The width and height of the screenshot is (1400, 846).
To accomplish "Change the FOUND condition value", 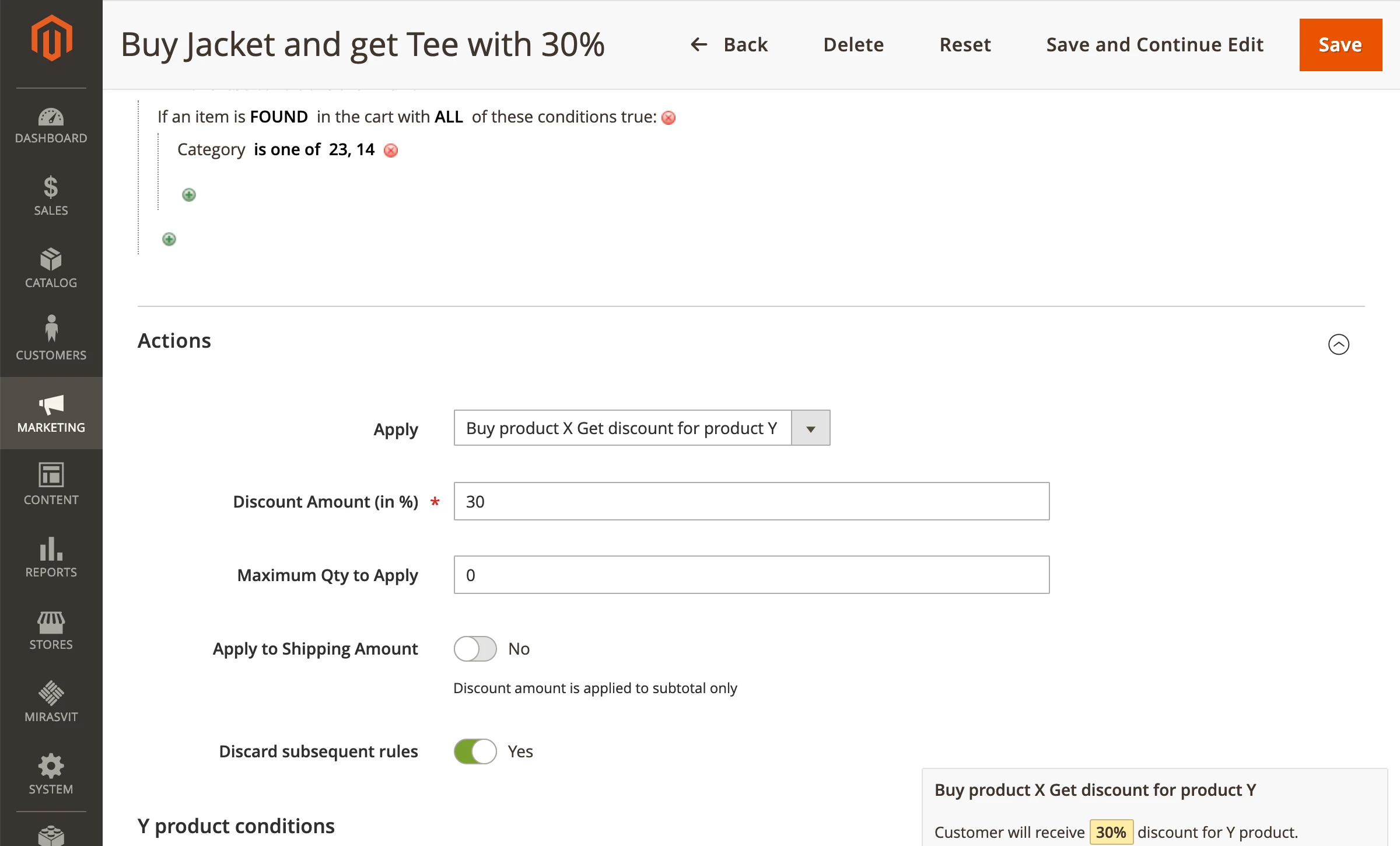I will click(278, 117).
